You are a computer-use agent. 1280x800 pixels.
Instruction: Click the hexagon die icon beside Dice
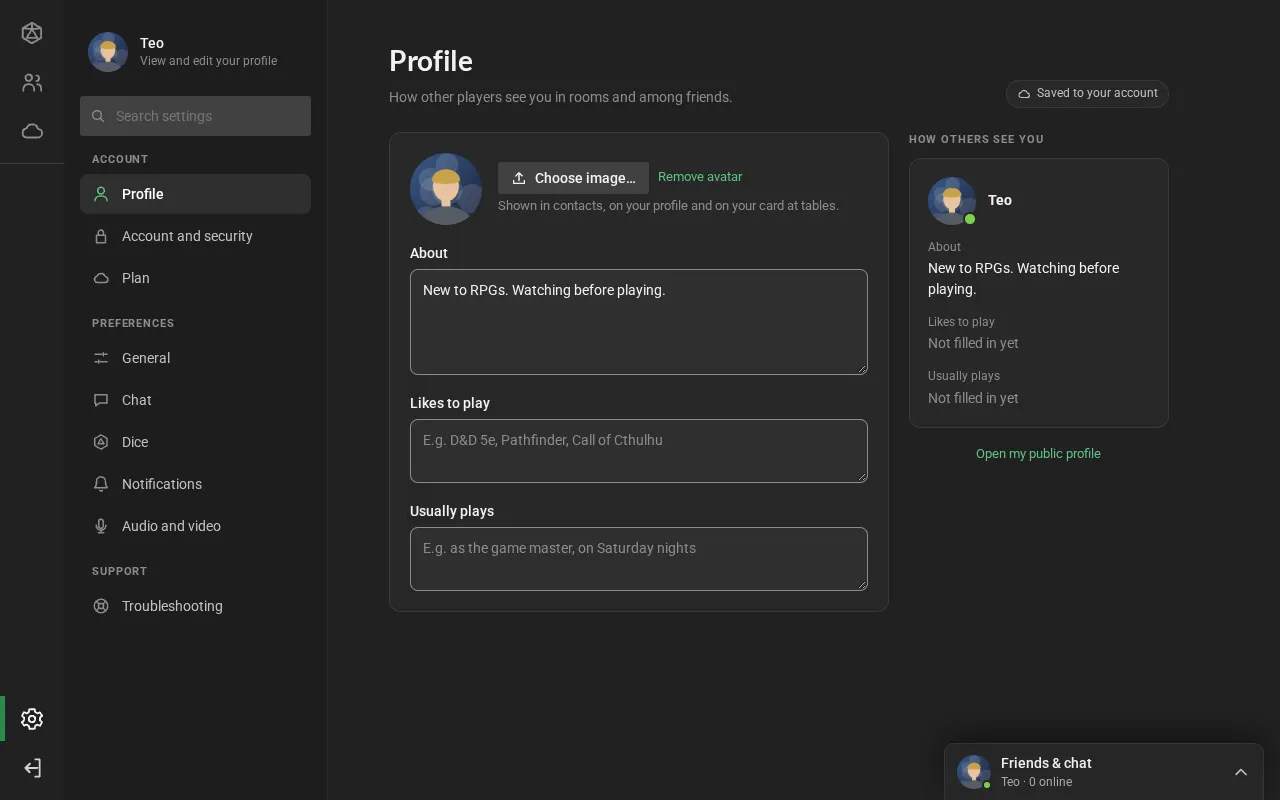click(101, 442)
